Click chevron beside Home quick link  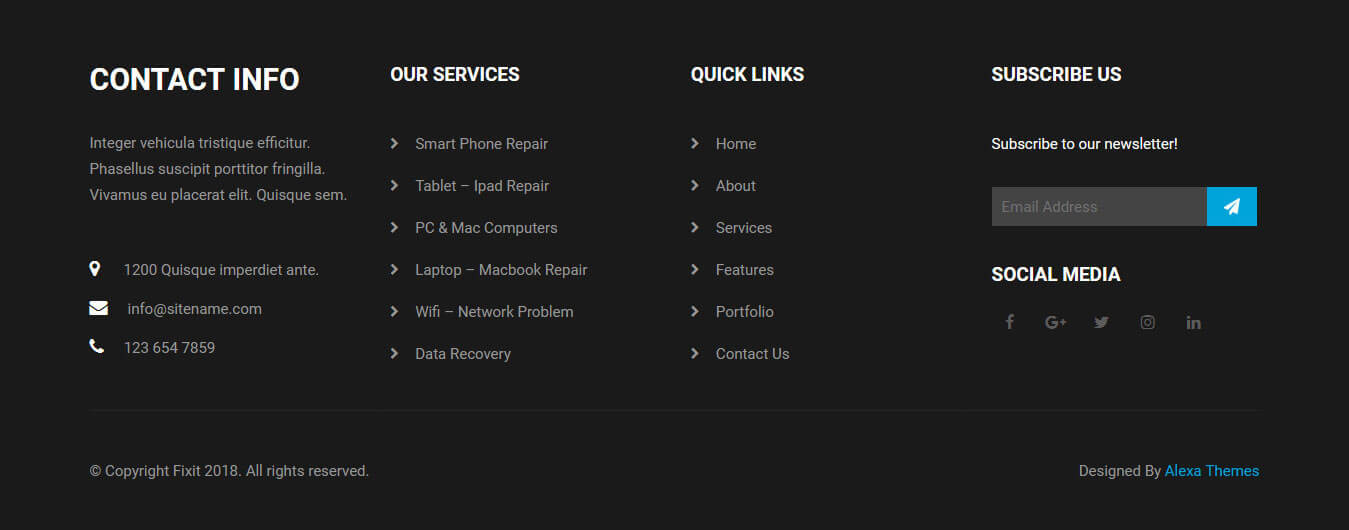pyautogui.click(x=695, y=144)
